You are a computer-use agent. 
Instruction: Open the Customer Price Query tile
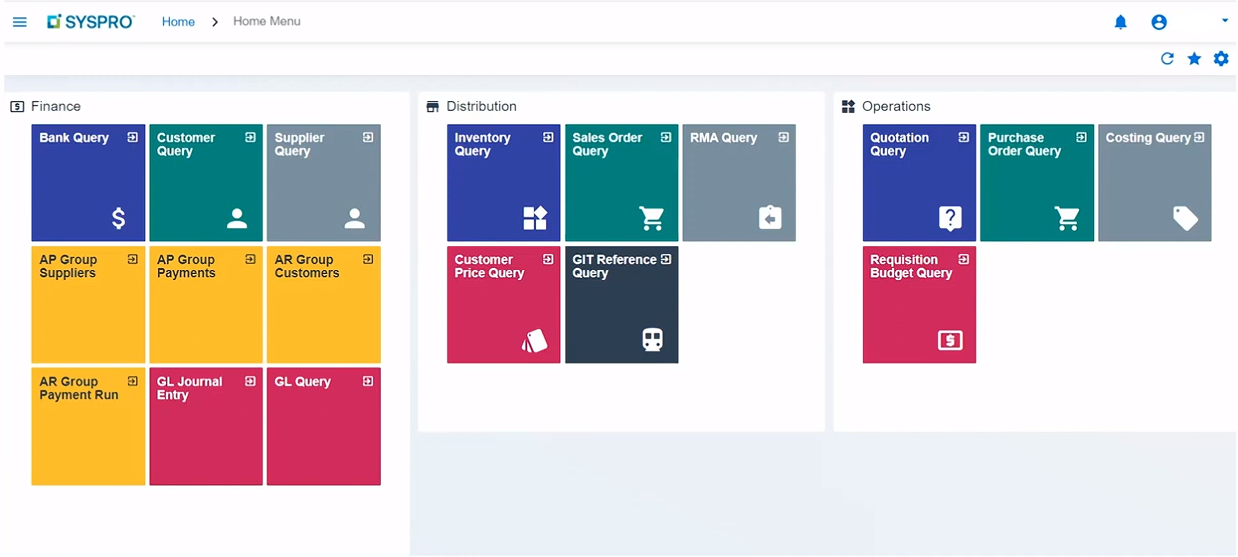point(503,305)
